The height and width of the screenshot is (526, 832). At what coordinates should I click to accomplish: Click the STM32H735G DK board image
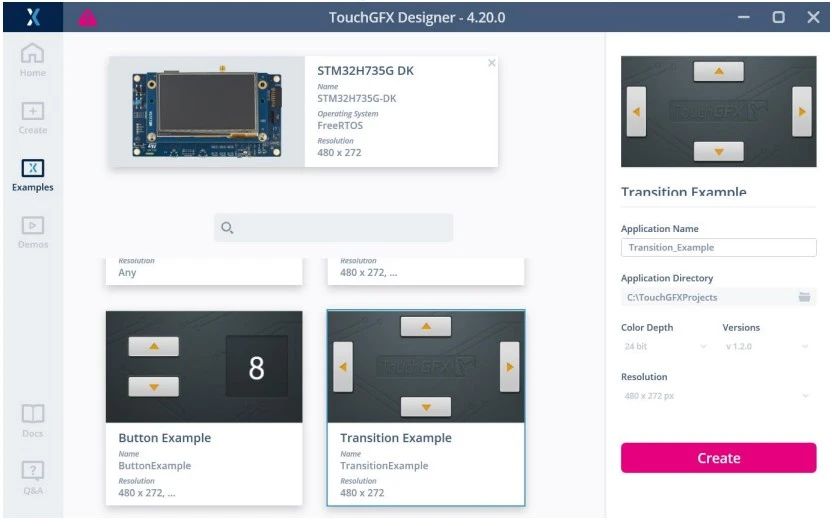[x=207, y=112]
